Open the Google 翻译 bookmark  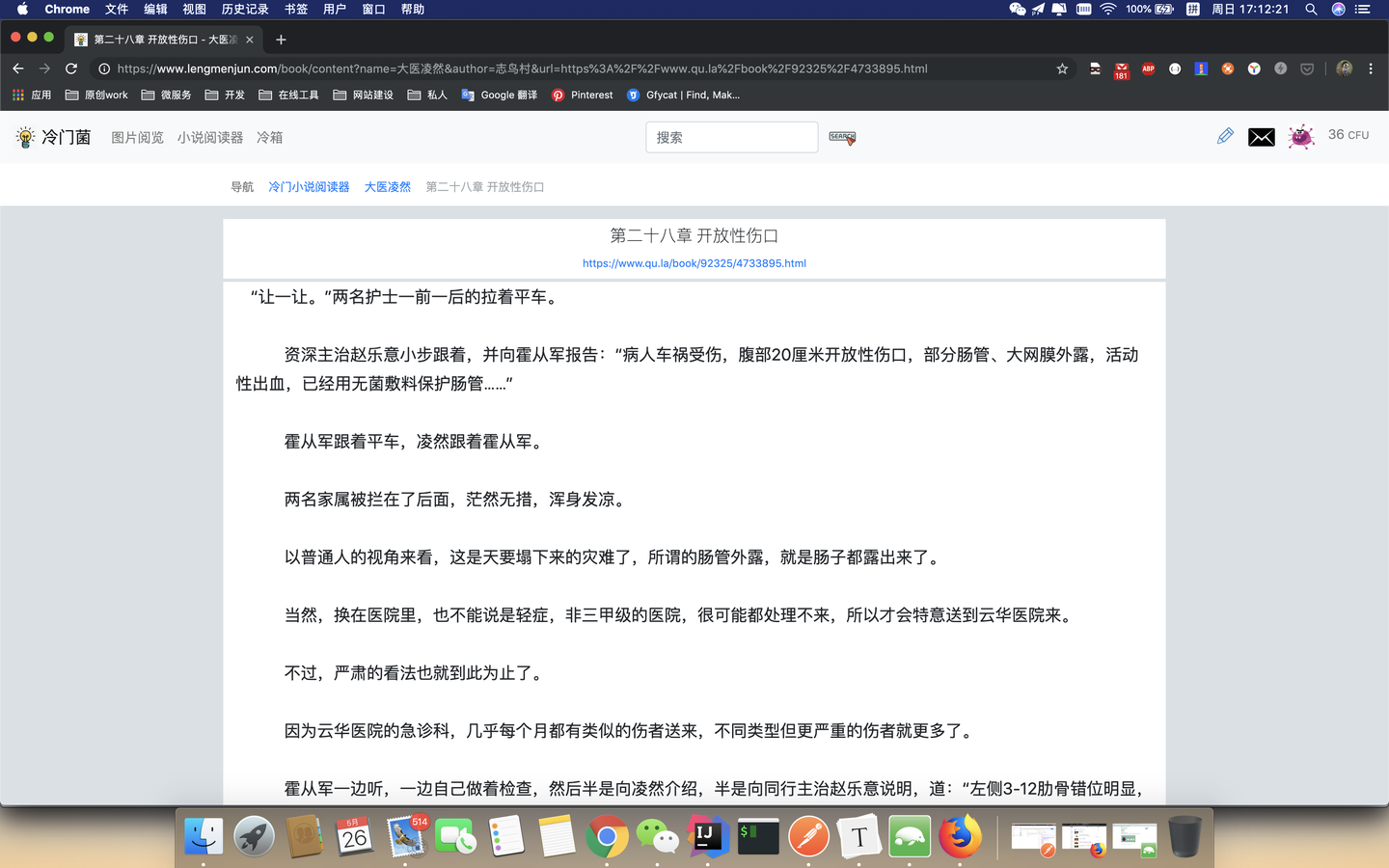point(499,95)
